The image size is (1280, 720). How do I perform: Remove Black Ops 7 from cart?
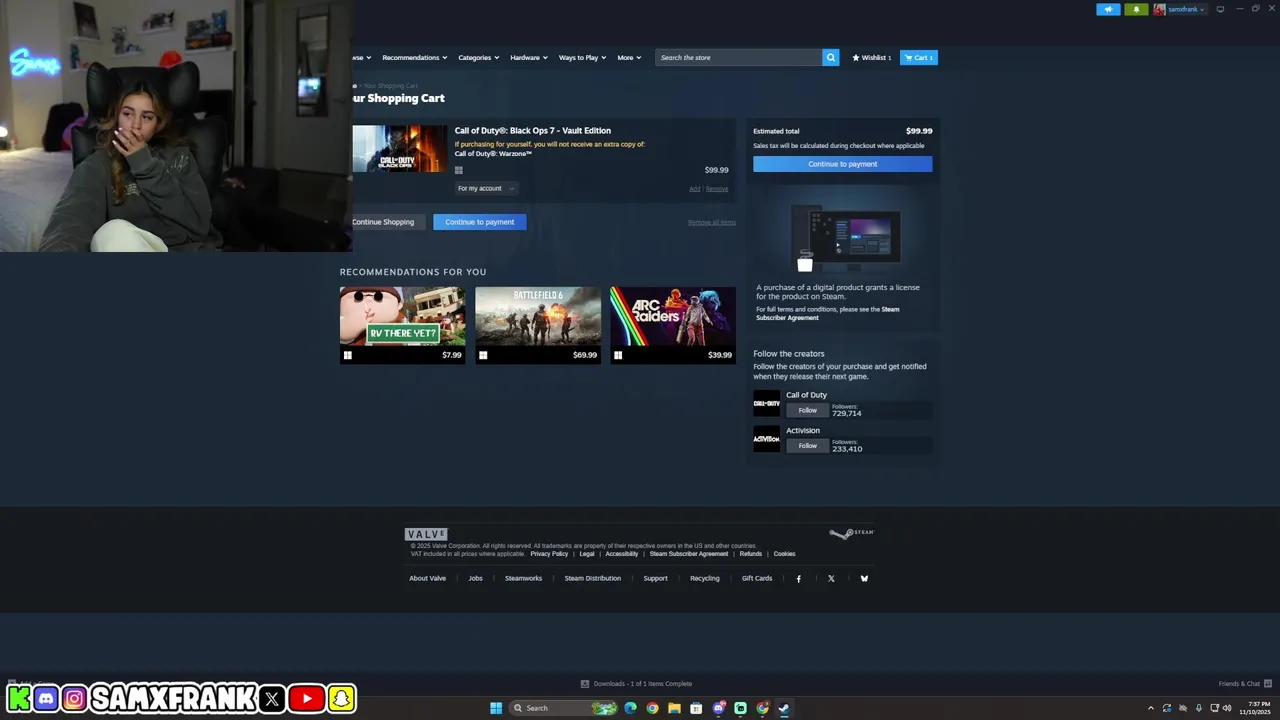coord(717,189)
